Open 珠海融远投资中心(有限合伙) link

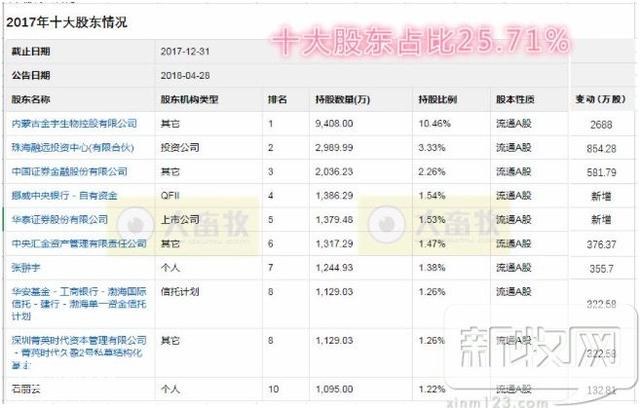(73, 147)
